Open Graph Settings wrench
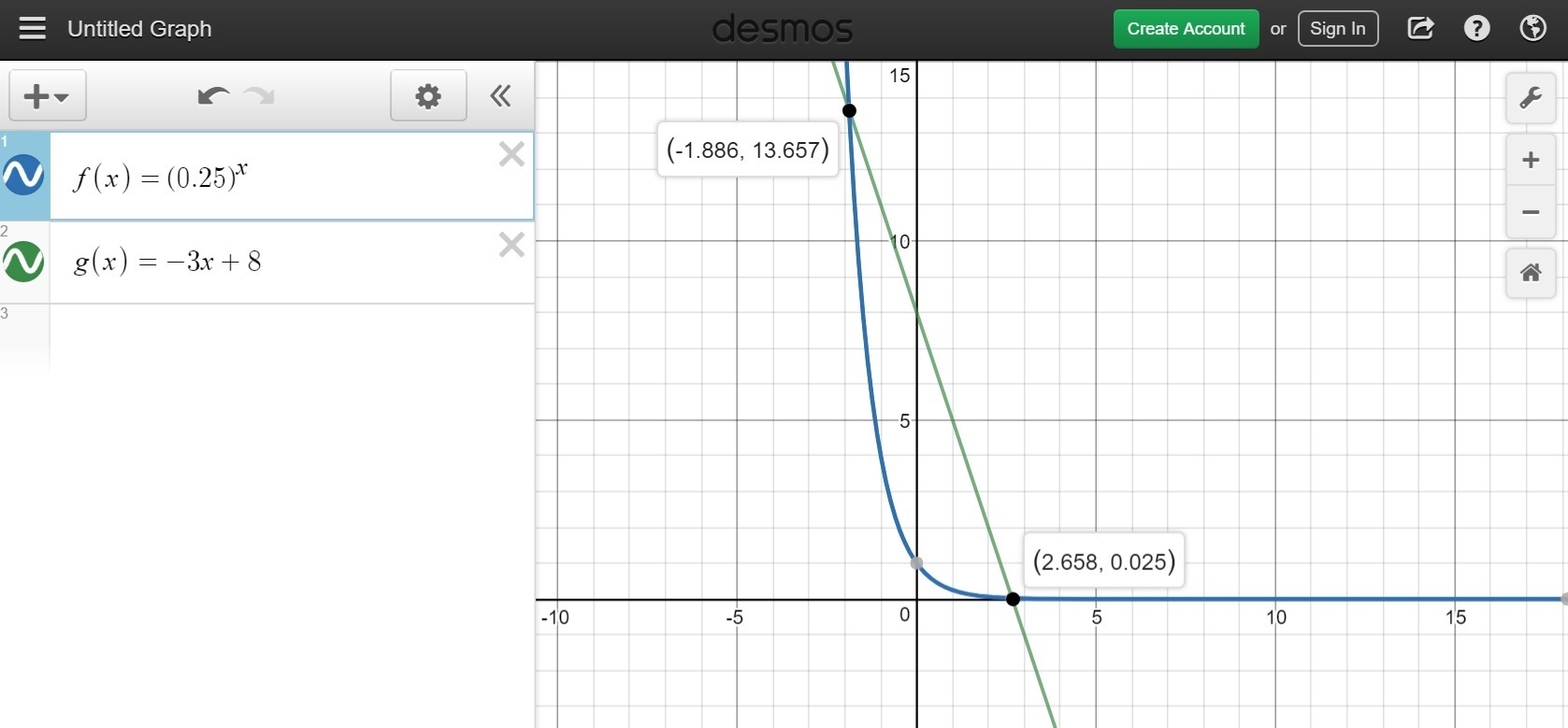The height and width of the screenshot is (728, 1568). pyautogui.click(x=1531, y=97)
